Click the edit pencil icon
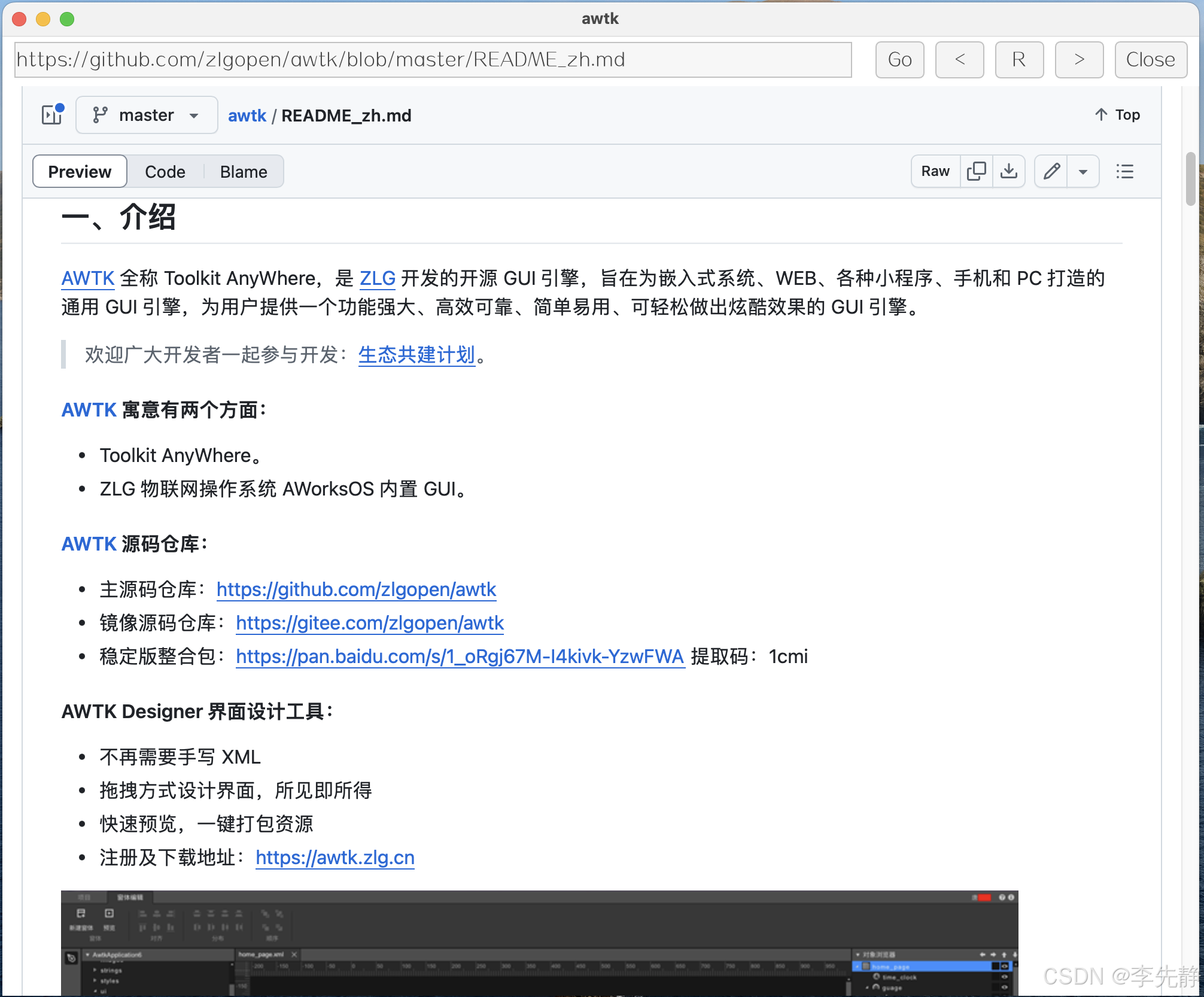Viewport: 1204px width, 997px height. 1051,172
